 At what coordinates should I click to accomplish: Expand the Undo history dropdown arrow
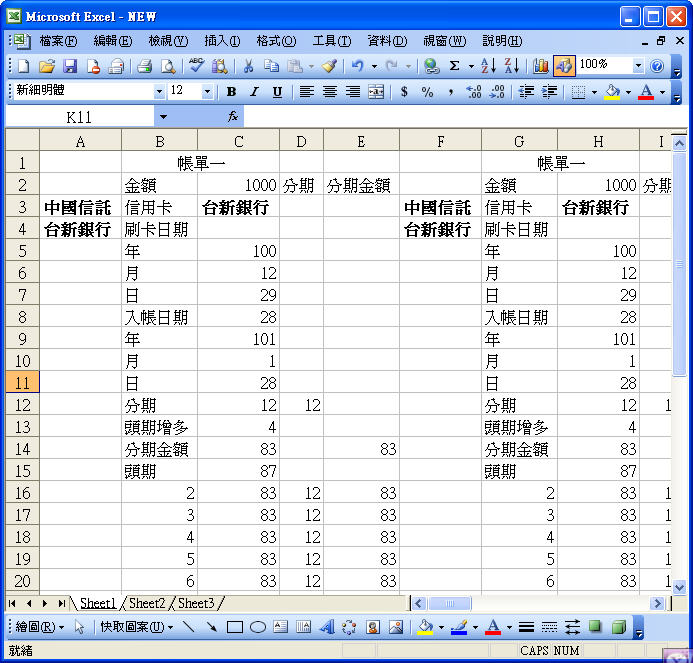coord(374,67)
